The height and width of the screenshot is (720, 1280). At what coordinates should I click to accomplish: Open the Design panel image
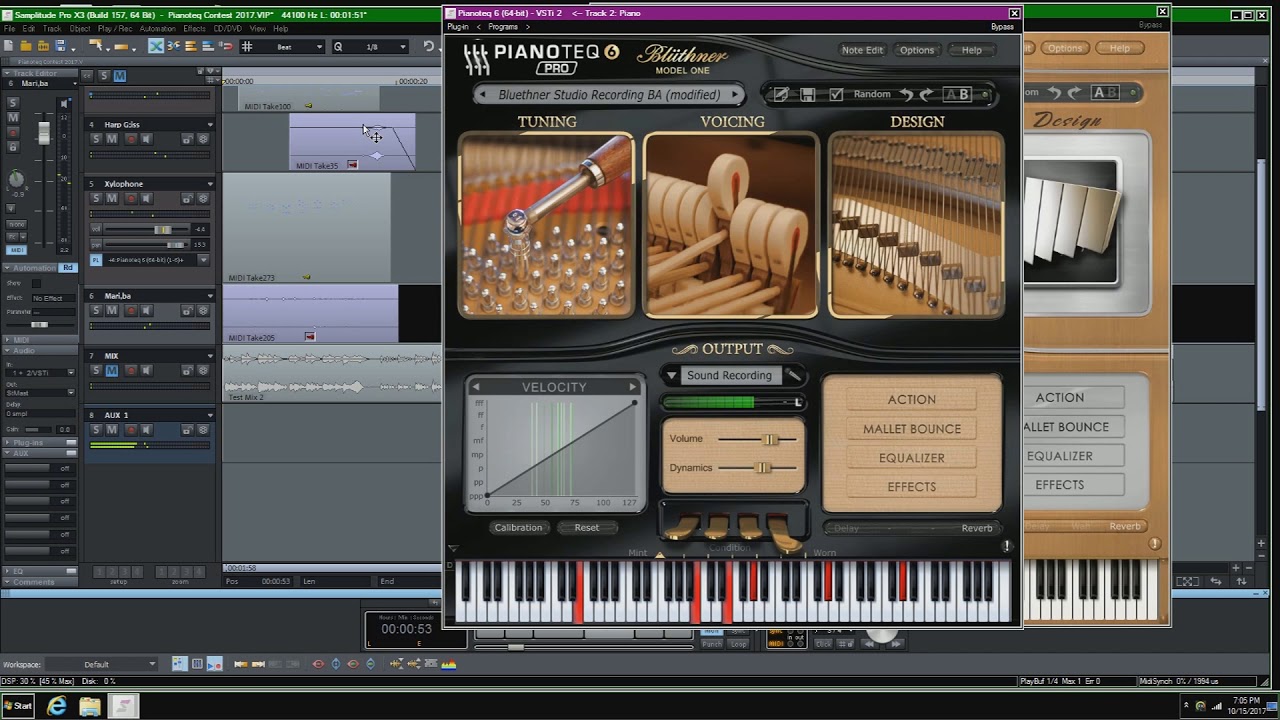tap(916, 225)
